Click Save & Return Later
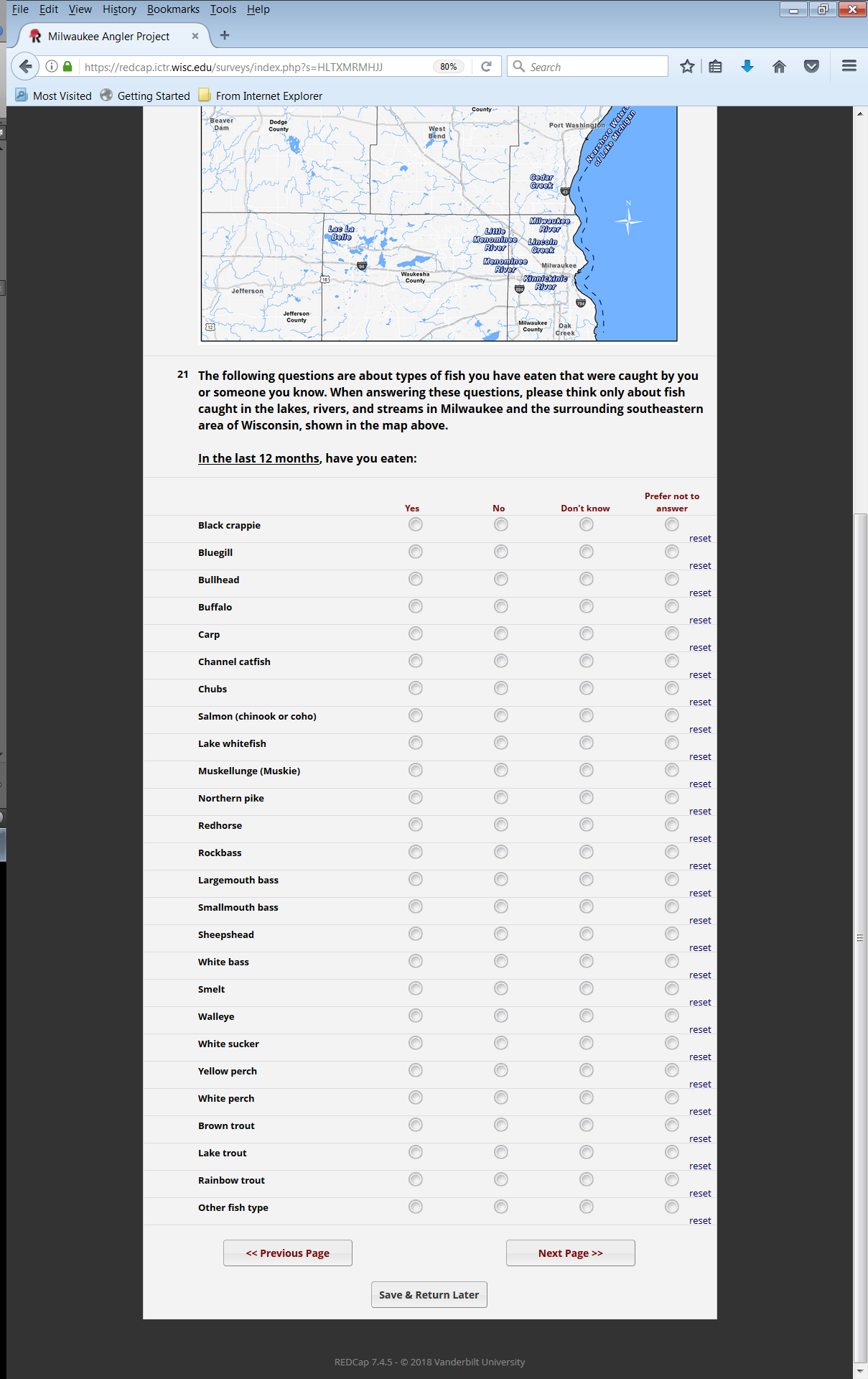The height and width of the screenshot is (1379, 868). tap(429, 1295)
